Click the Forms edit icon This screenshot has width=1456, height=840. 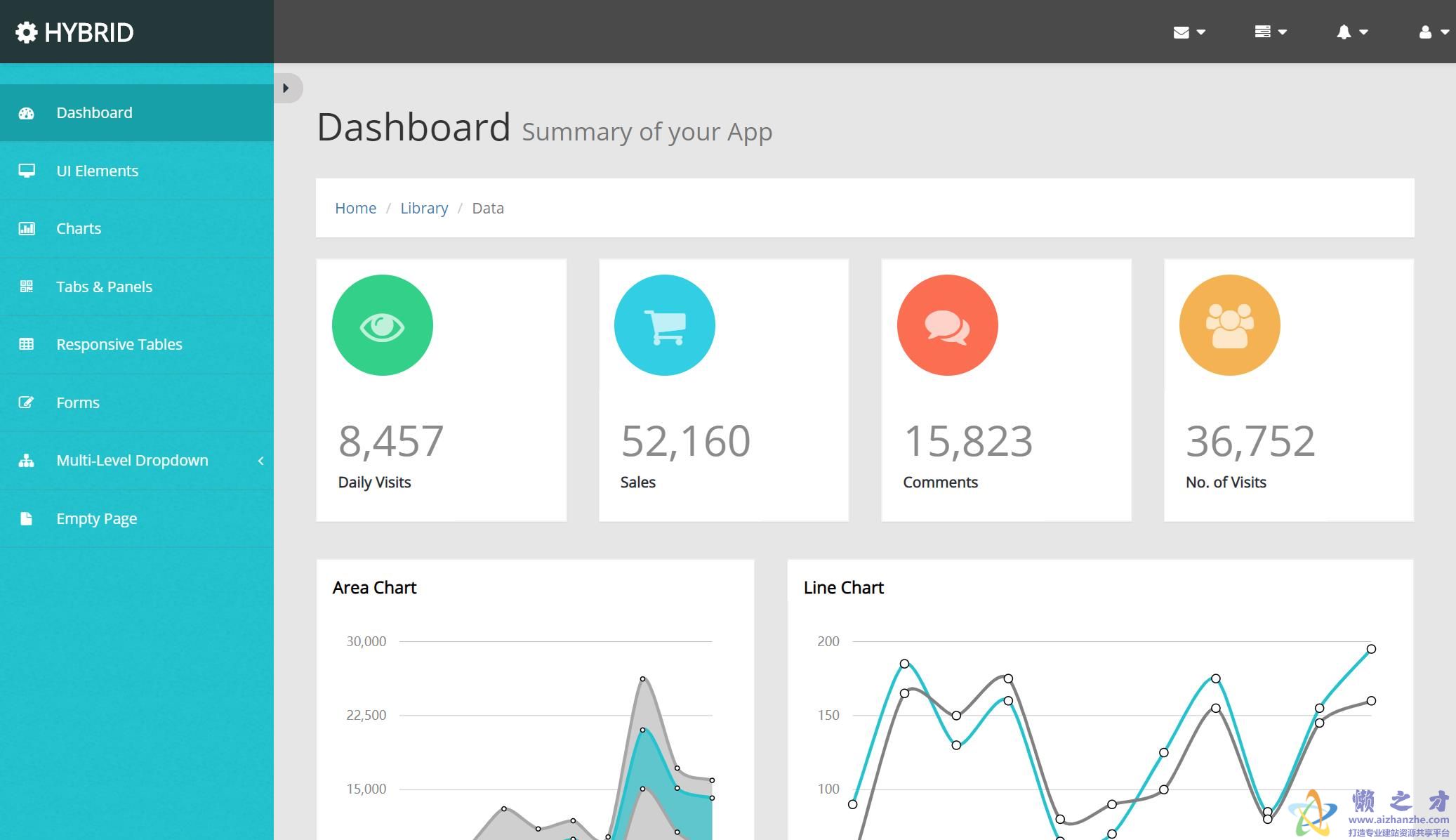(27, 402)
